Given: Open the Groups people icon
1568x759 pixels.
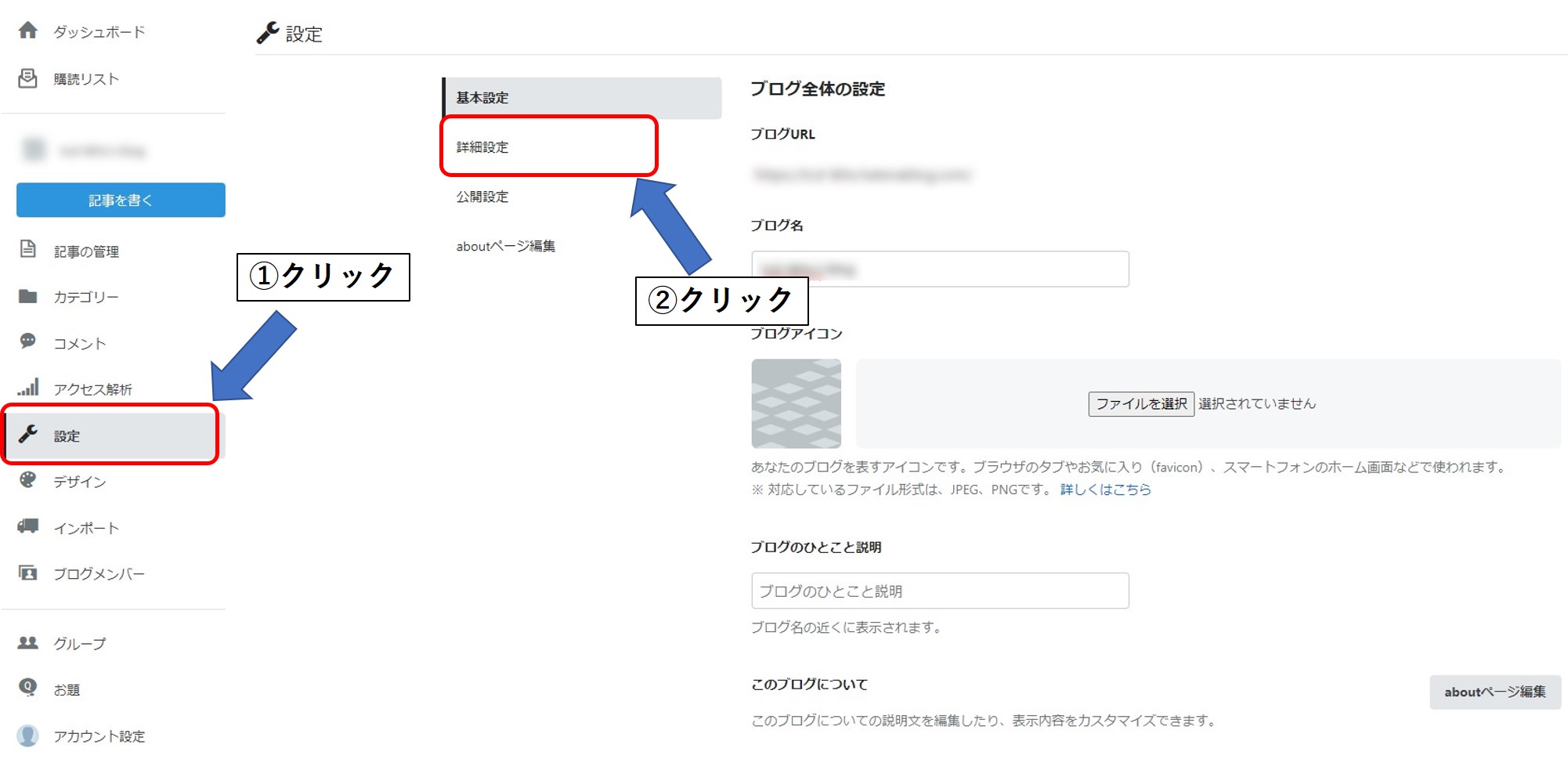Looking at the screenshot, I should tap(28, 642).
